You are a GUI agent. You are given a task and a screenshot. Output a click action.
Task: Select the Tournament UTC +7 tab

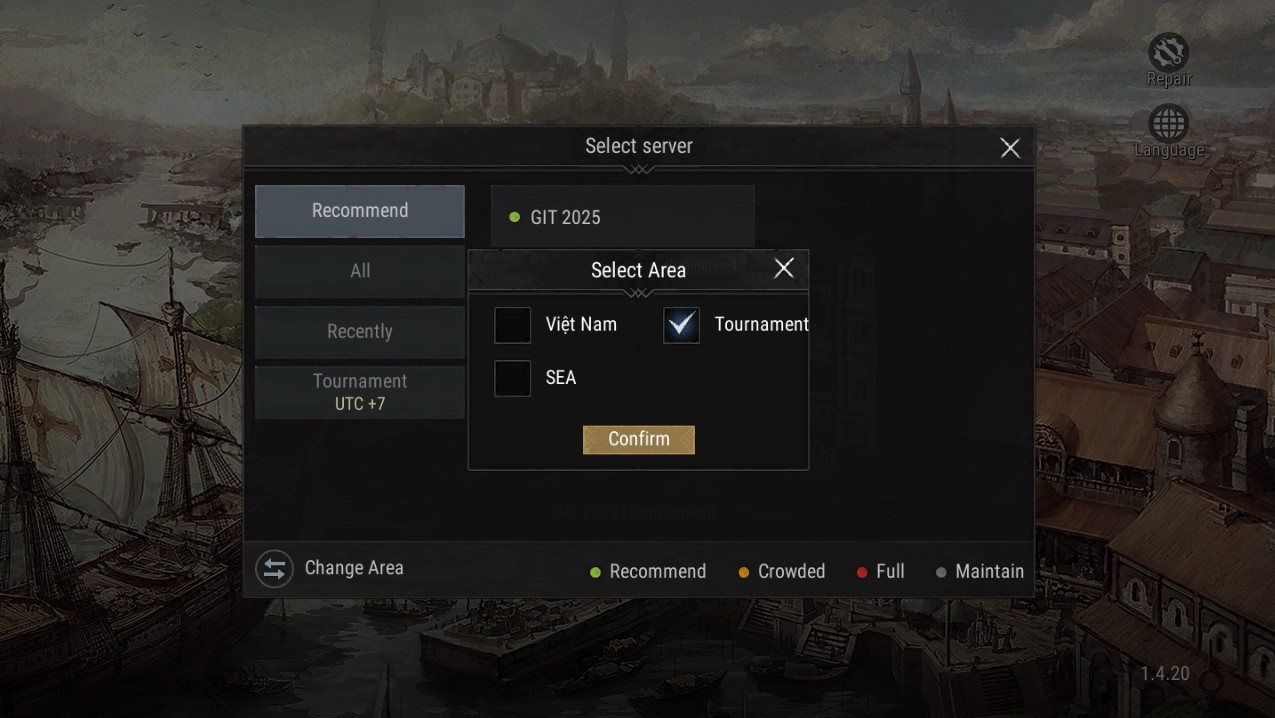pyautogui.click(x=360, y=392)
